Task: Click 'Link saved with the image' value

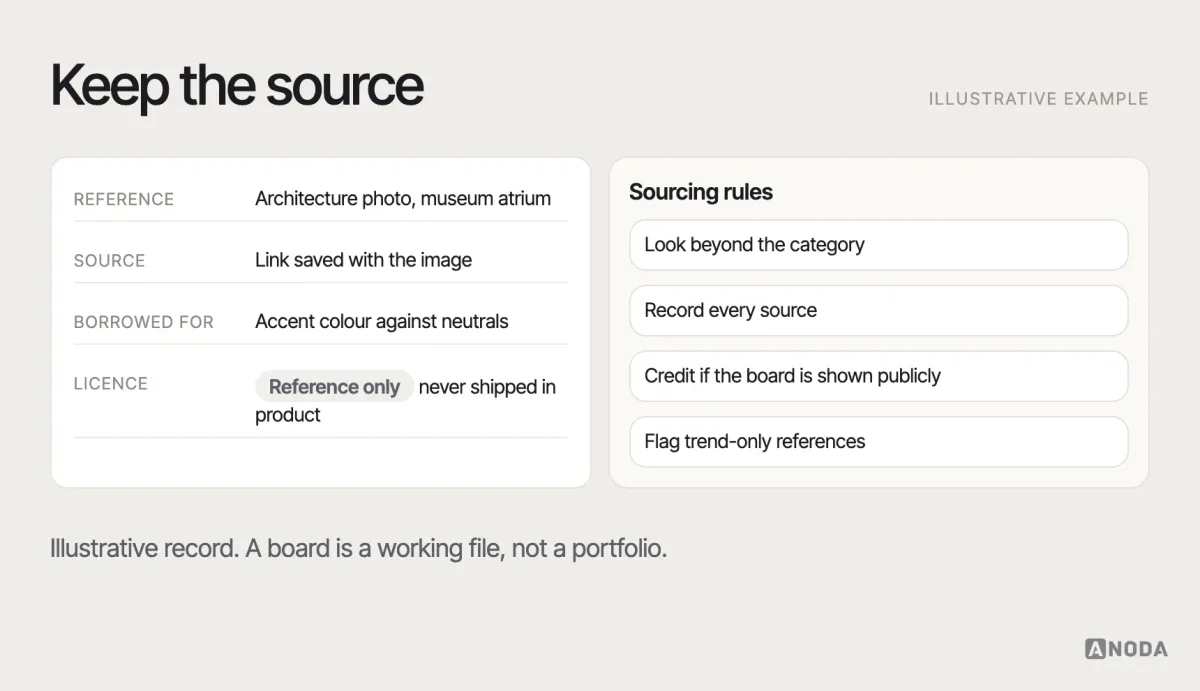Action: point(363,260)
